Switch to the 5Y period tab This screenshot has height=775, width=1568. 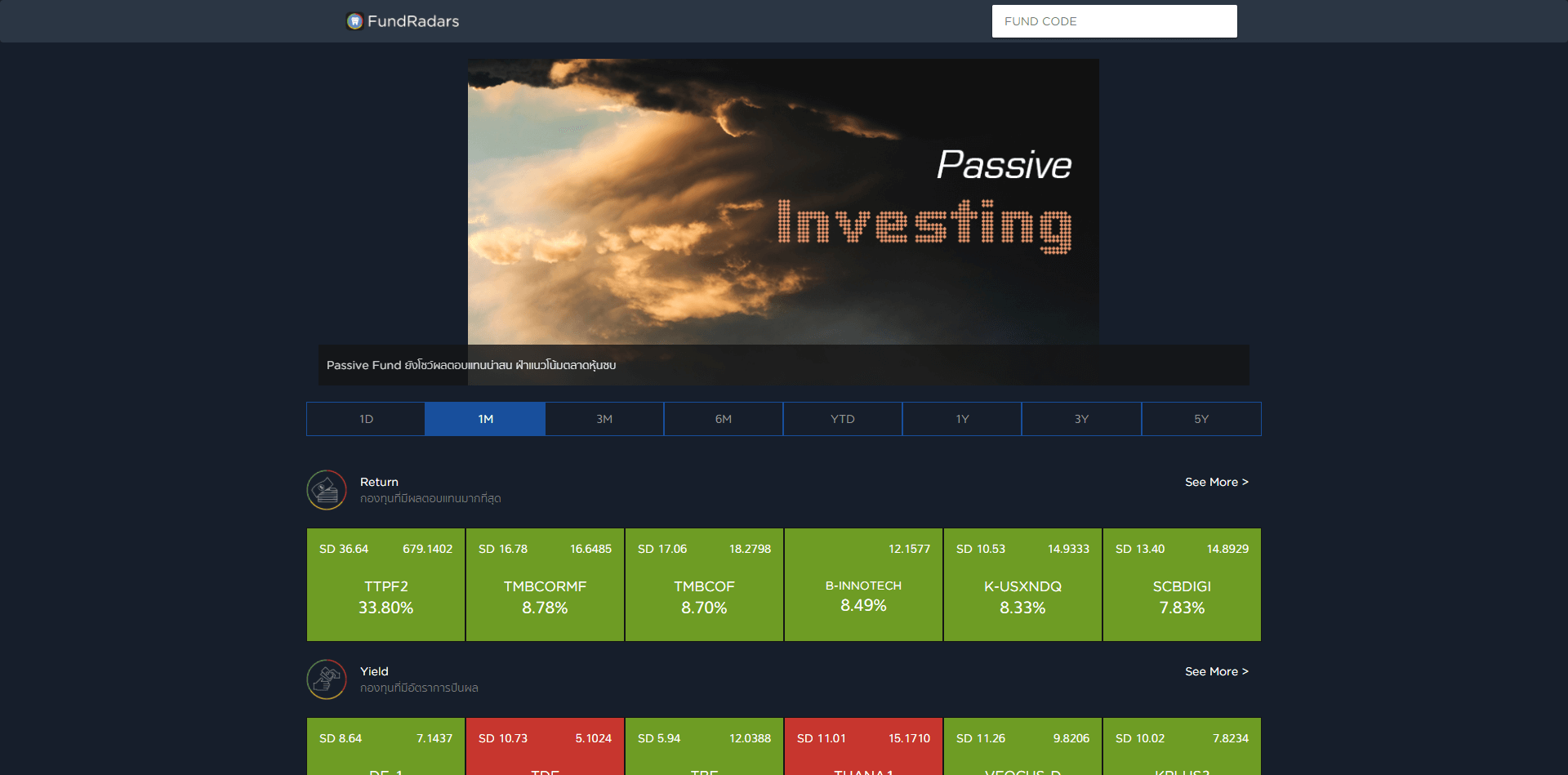point(1201,419)
